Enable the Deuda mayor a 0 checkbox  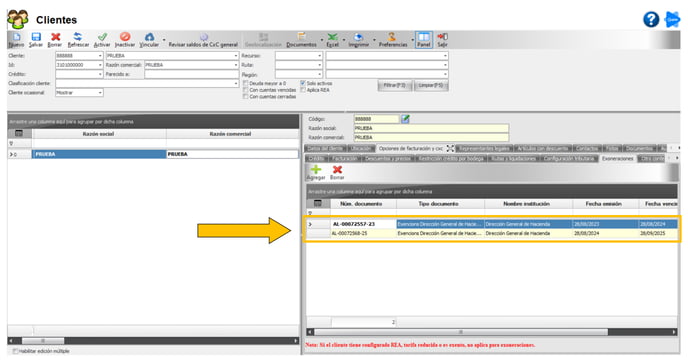coord(246,83)
